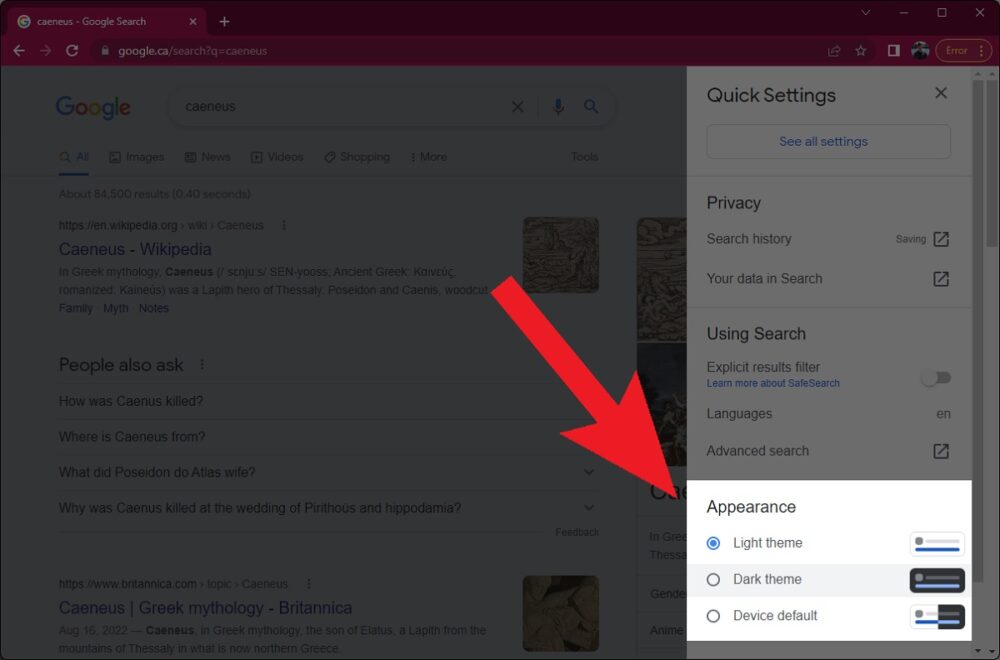1000x660 pixels.
Task: Open Your data in Search external link icon
Action: 940,279
